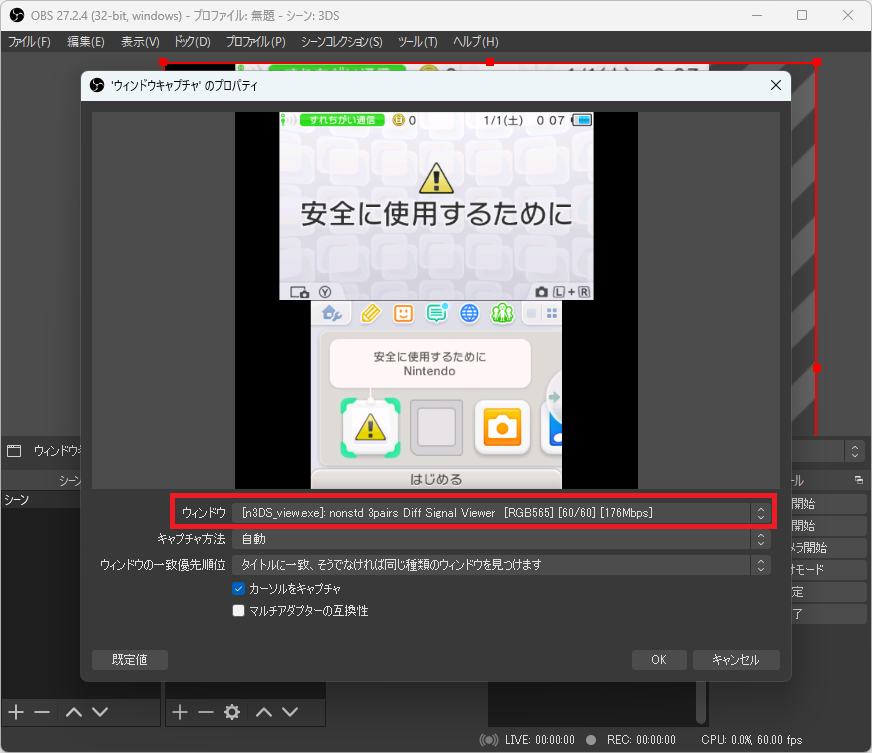Open the プロファイル(P) menu
Viewport: 872px width, 753px height.
(255, 42)
